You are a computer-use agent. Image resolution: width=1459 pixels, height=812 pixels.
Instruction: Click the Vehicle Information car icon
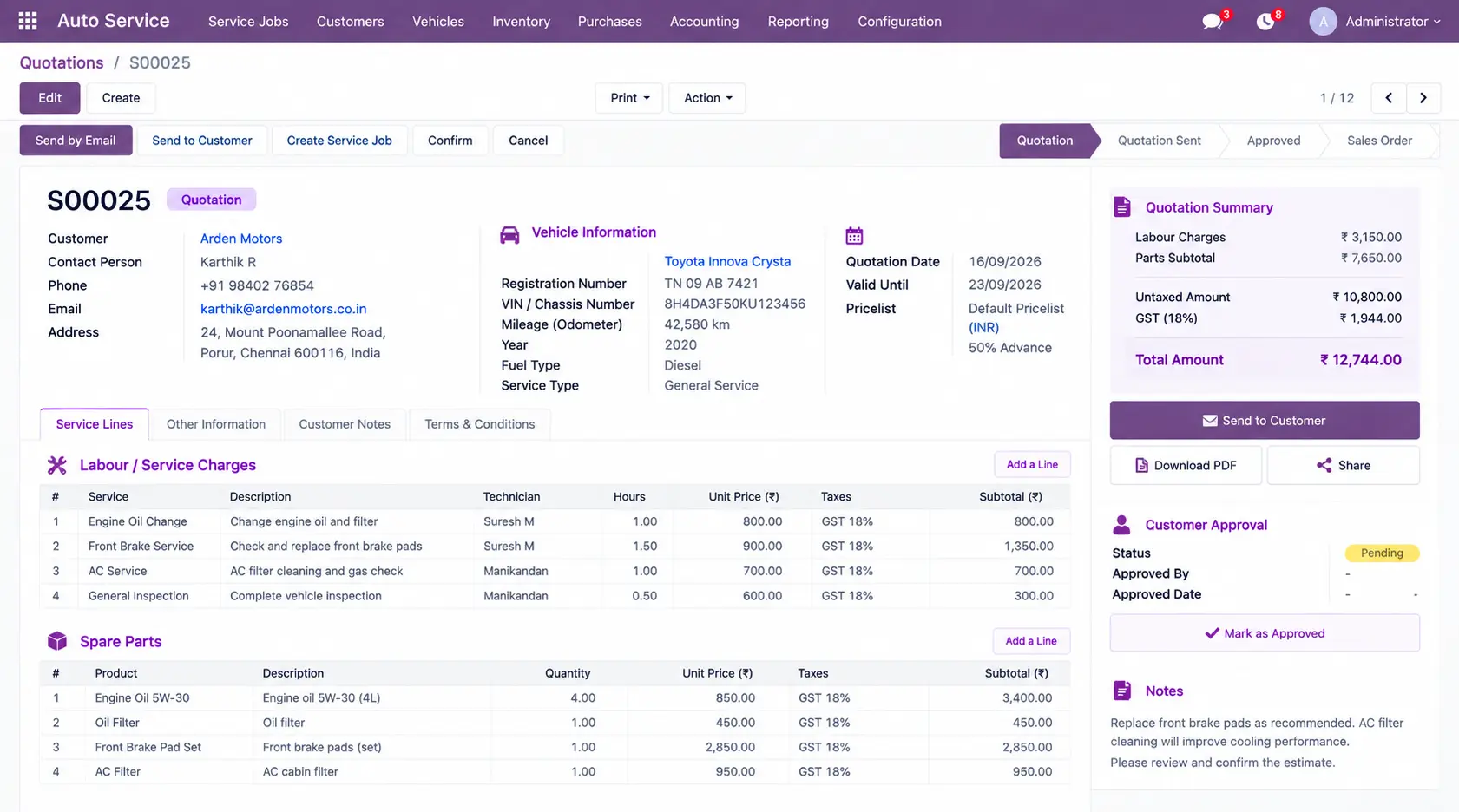(x=509, y=234)
